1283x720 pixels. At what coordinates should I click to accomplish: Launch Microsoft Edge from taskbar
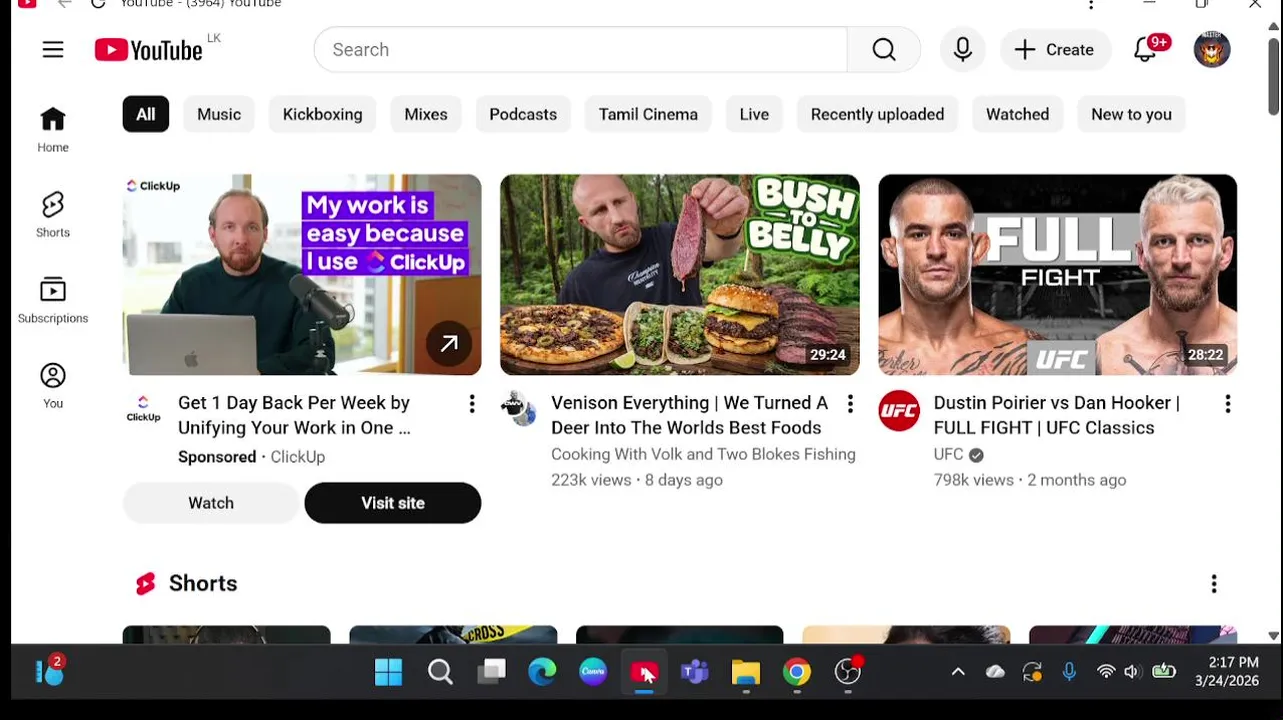point(542,672)
